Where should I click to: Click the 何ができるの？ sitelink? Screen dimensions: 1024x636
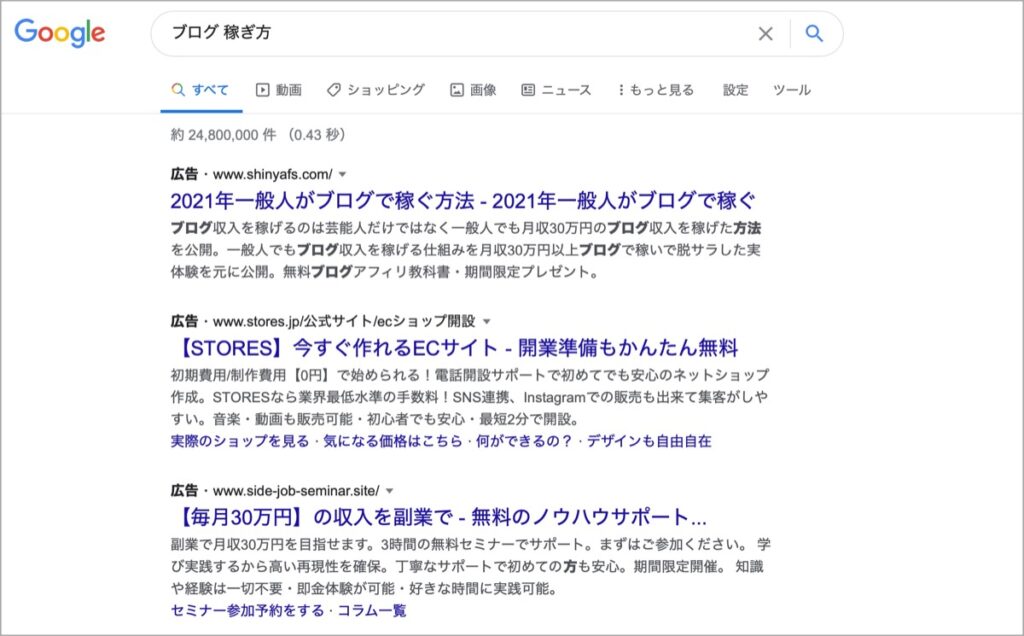[x=524, y=441]
